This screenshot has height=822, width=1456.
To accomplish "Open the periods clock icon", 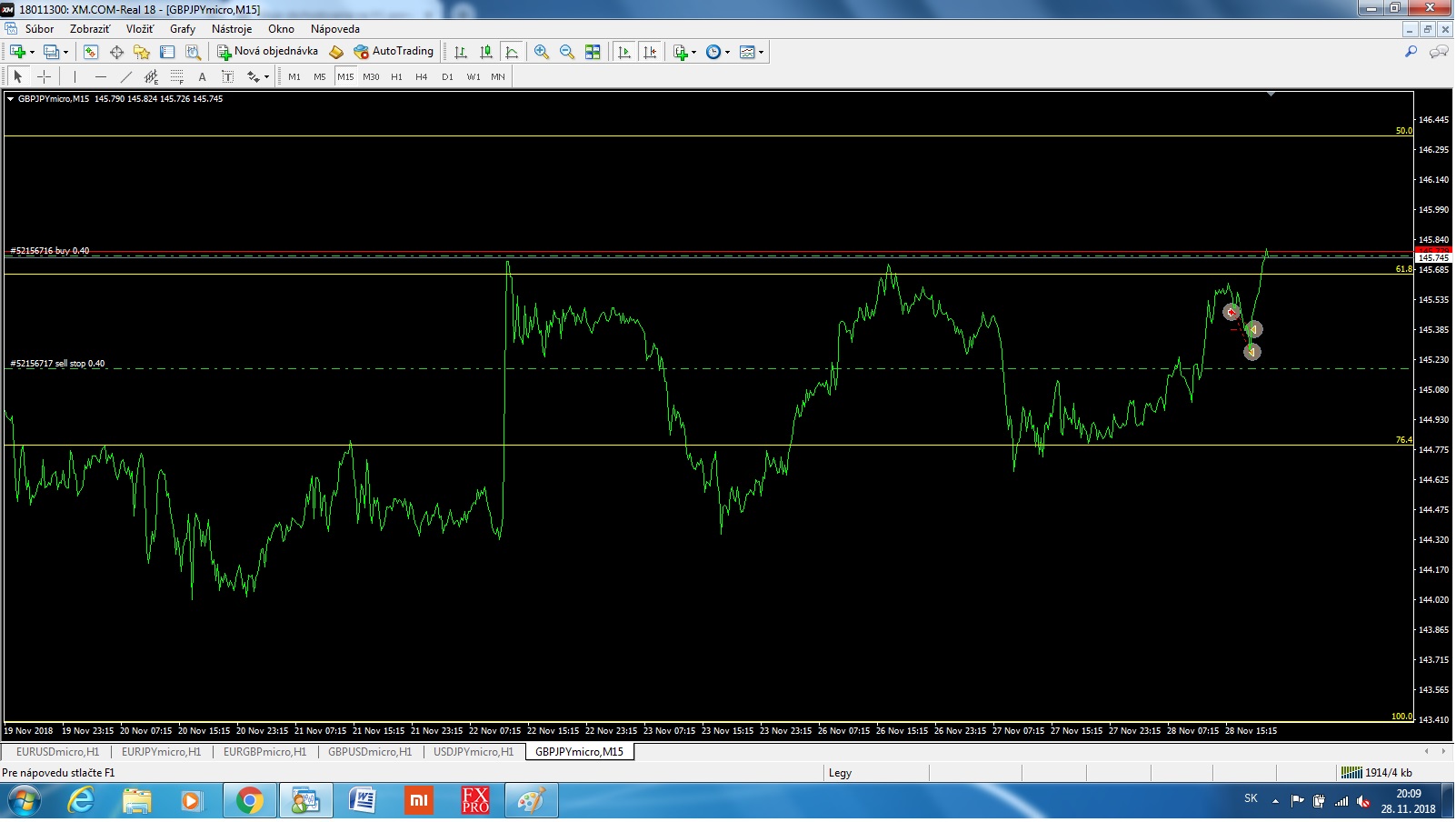I will pyautogui.click(x=713, y=52).
